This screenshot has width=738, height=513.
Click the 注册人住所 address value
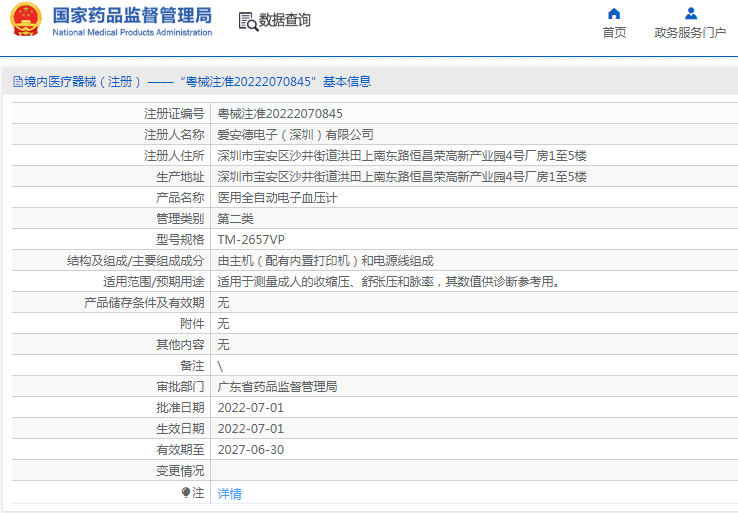coord(401,156)
